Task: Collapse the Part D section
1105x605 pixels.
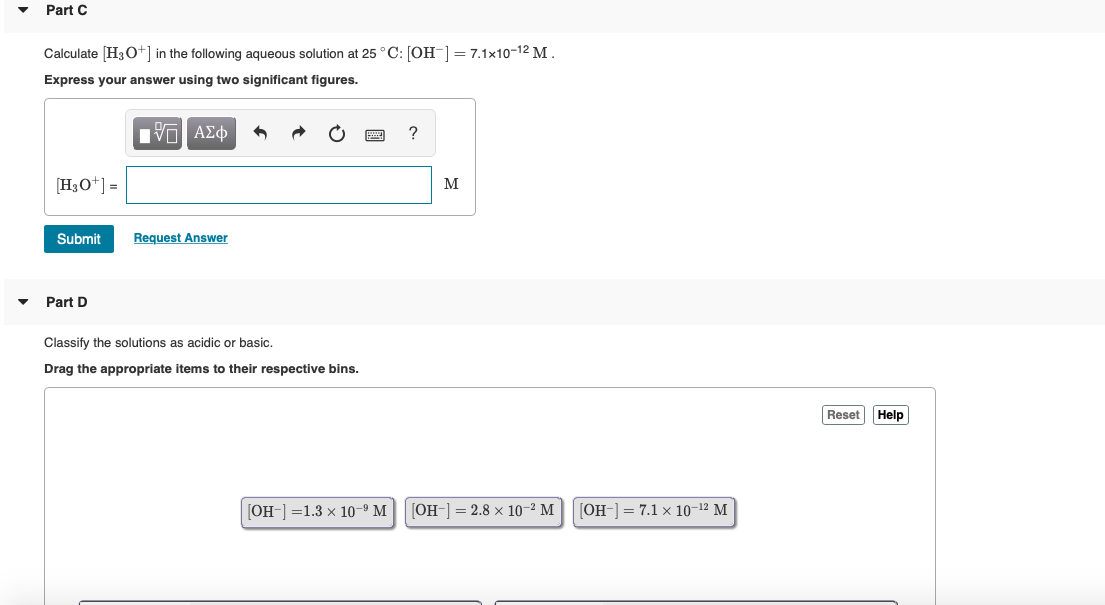Action: (22, 302)
